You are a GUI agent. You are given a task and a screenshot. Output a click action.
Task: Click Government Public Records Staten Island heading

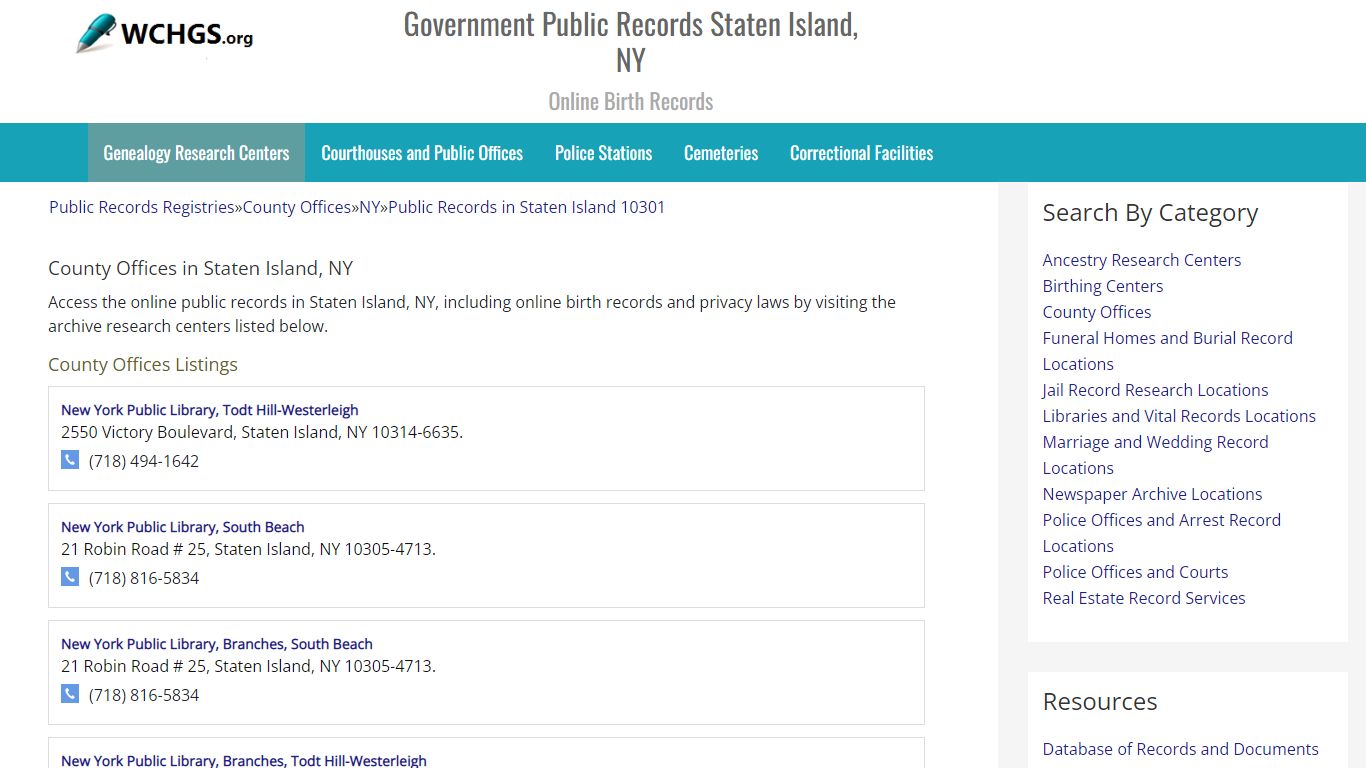click(631, 42)
